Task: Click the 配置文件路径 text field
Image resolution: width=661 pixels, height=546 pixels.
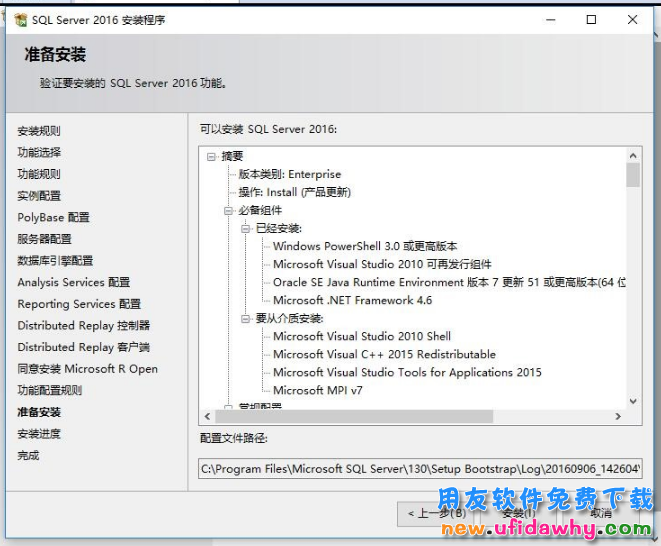Action: click(x=418, y=468)
